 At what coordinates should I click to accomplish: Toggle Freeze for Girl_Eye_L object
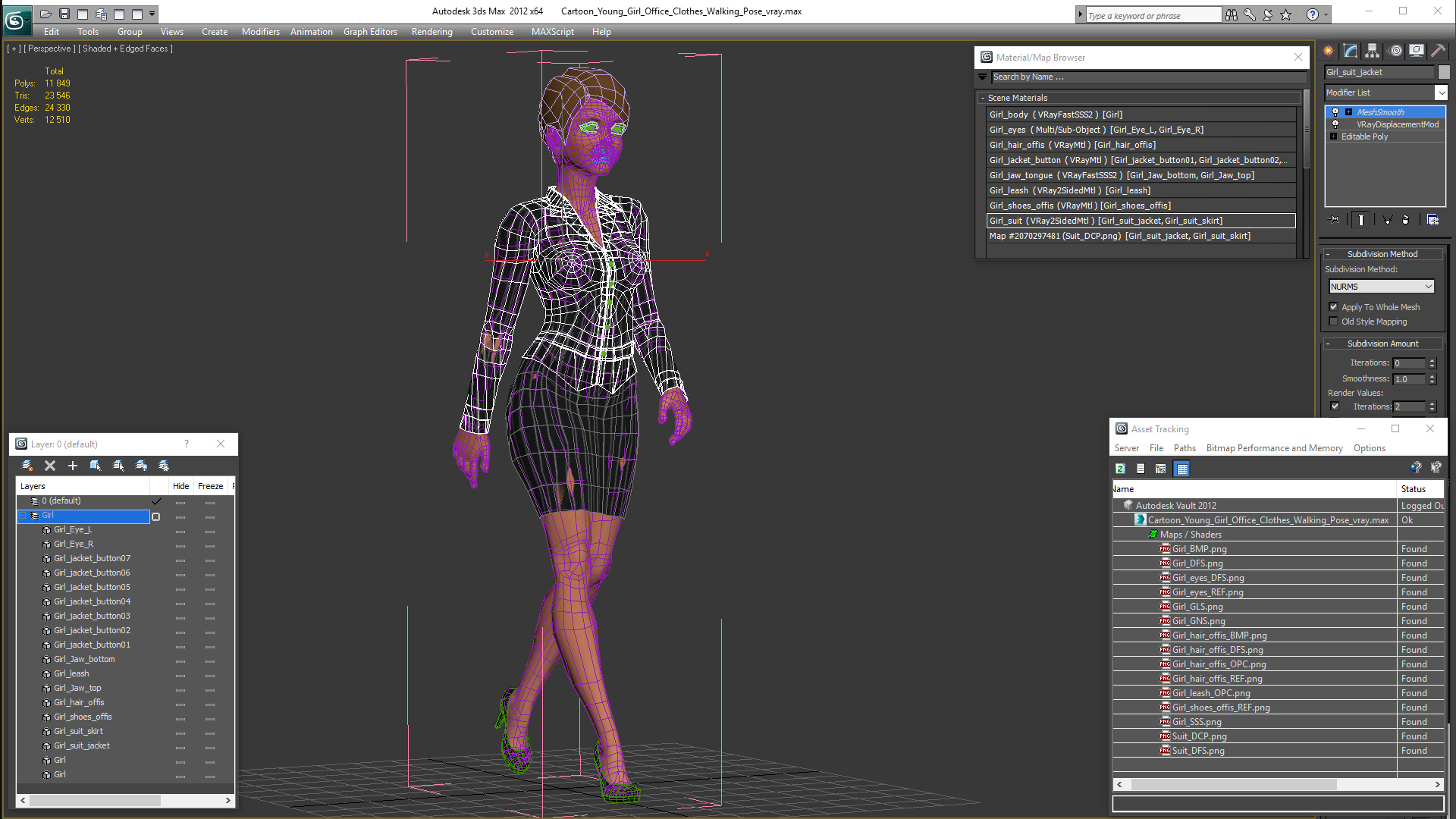click(210, 531)
